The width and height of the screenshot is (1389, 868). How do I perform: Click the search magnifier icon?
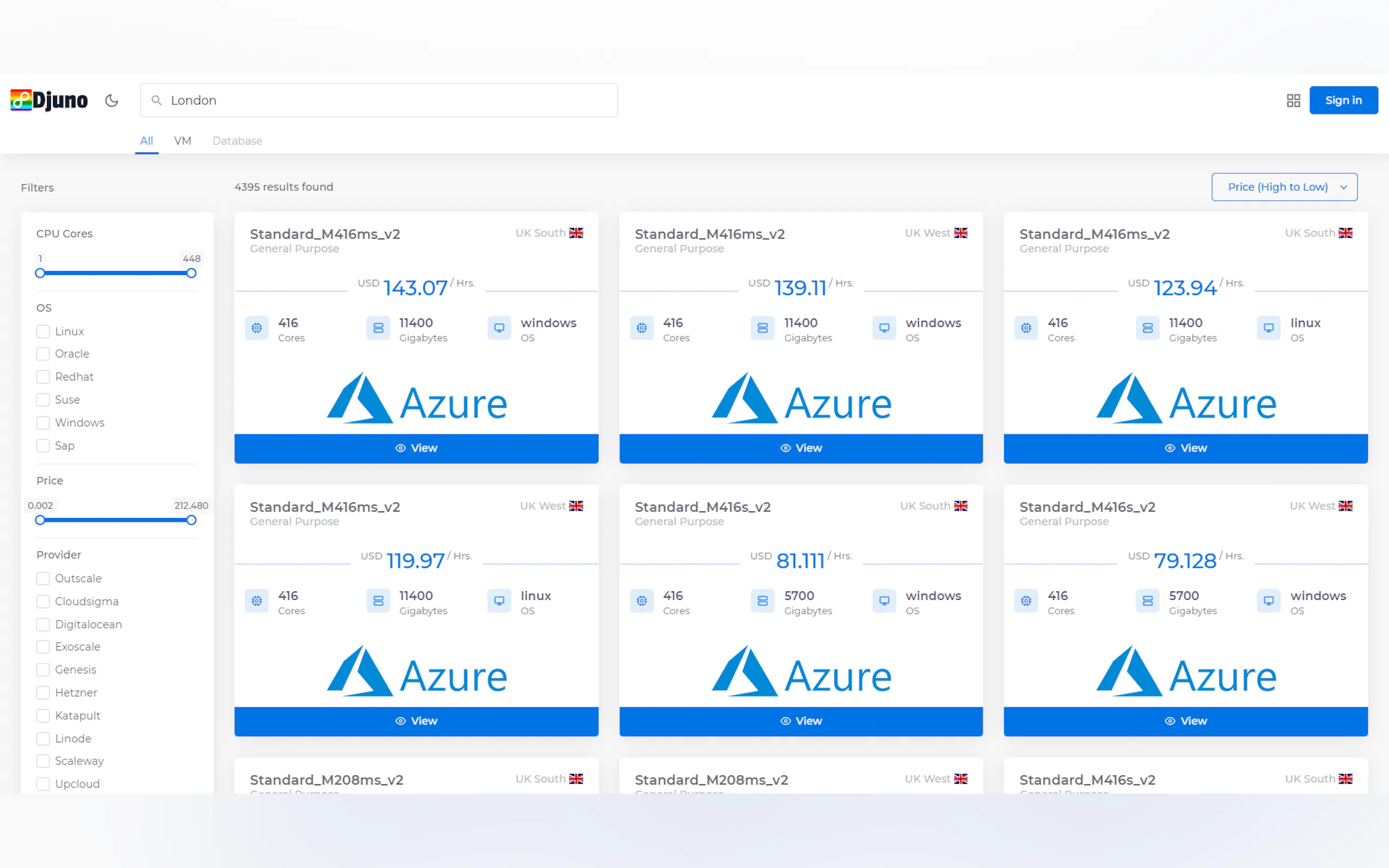[156, 101]
